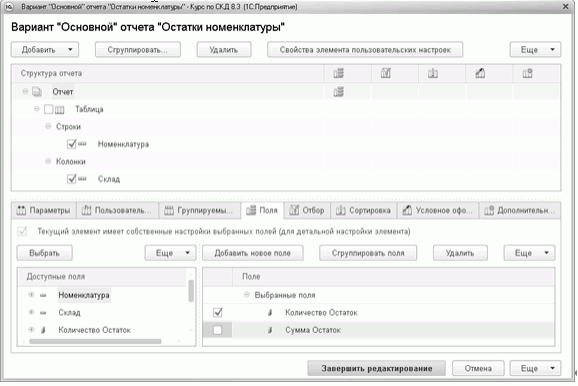Viewport: 578px width, 386px height.
Task: Select Склад in available fields list
Action: pyautogui.click(x=69, y=313)
